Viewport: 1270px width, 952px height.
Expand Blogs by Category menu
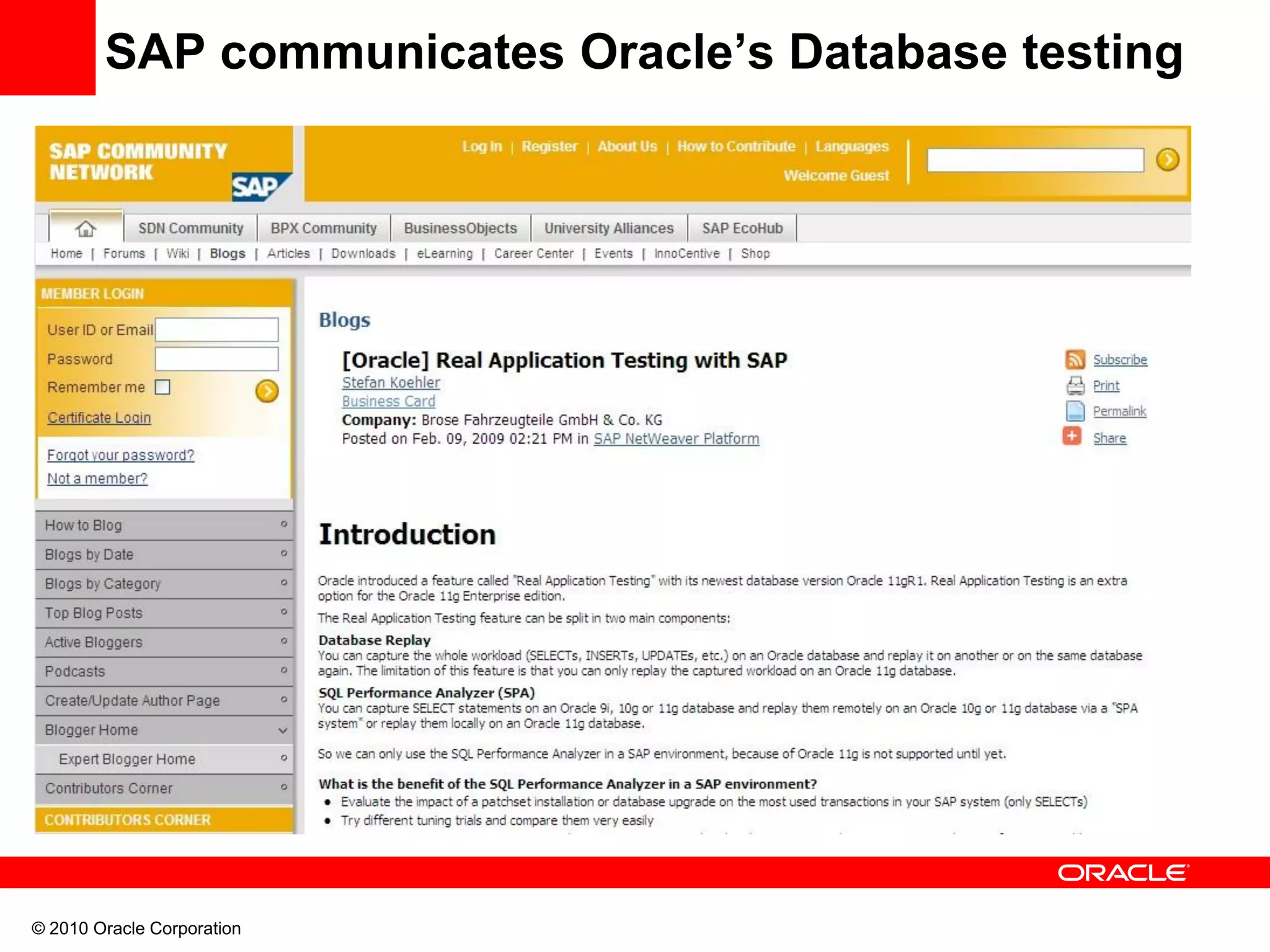click(164, 583)
